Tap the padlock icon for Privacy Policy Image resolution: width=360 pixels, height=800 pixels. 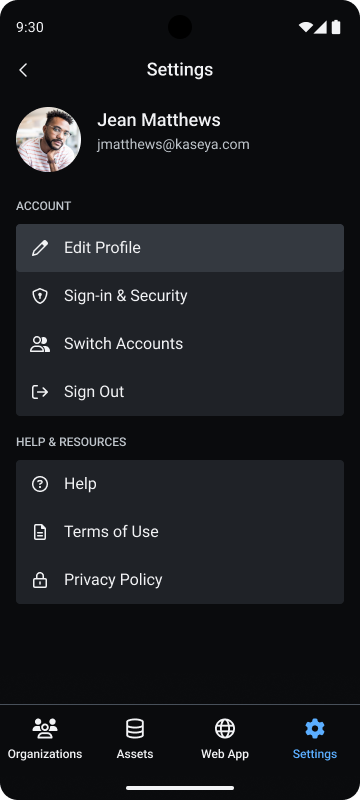[40, 580]
